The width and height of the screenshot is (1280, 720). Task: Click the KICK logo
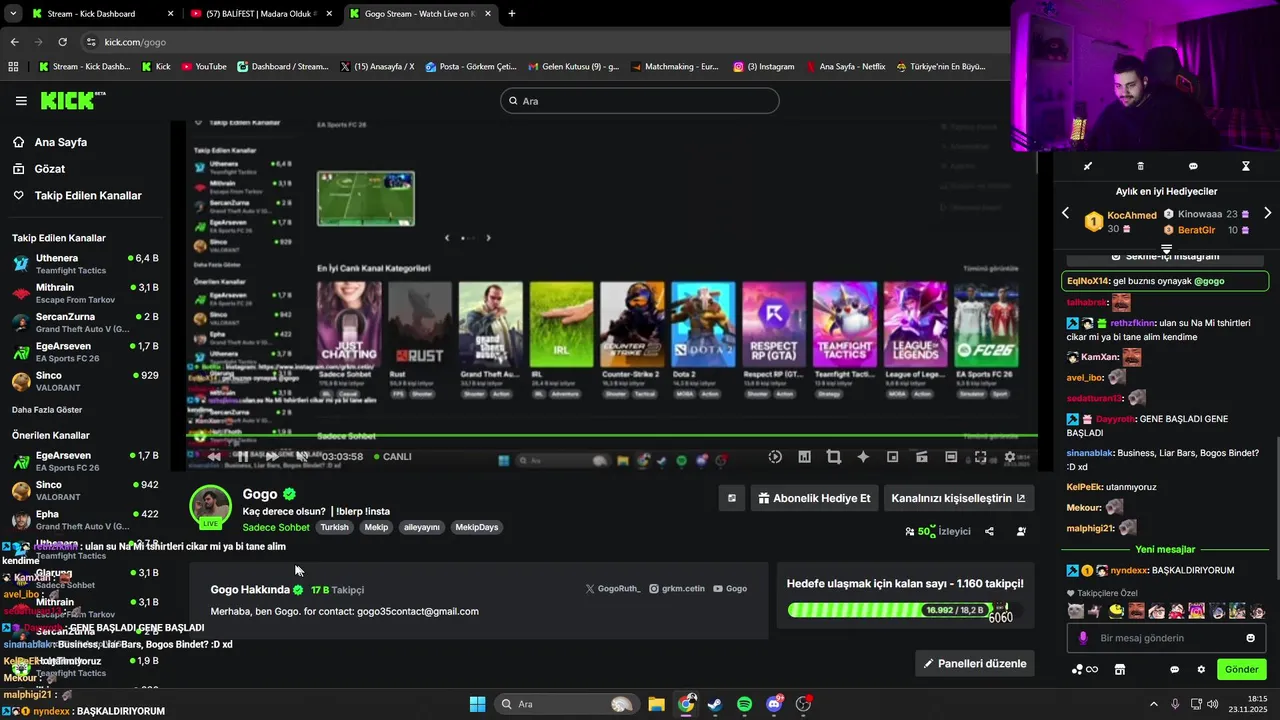click(72, 100)
